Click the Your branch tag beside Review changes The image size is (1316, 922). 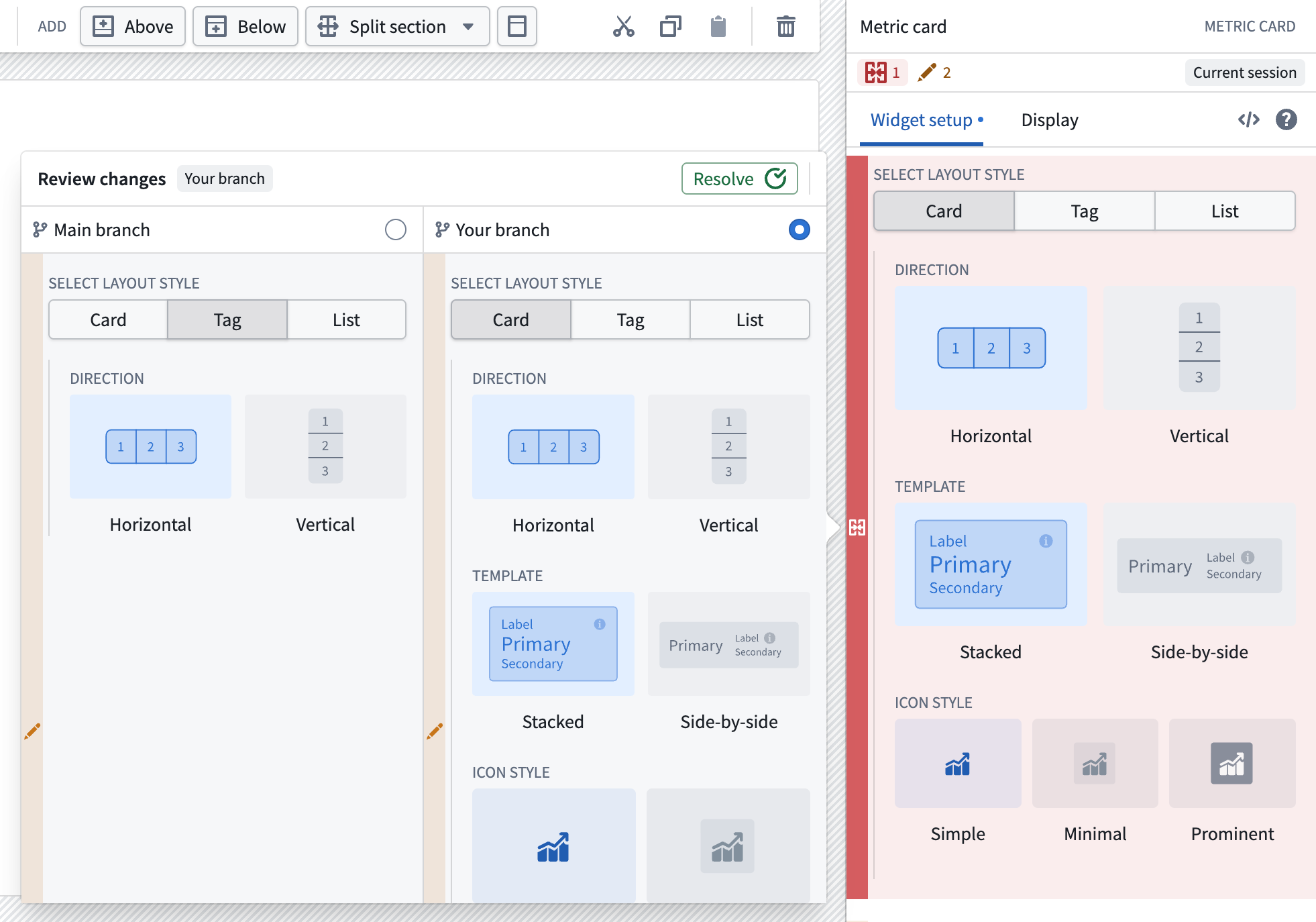(x=225, y=178)
